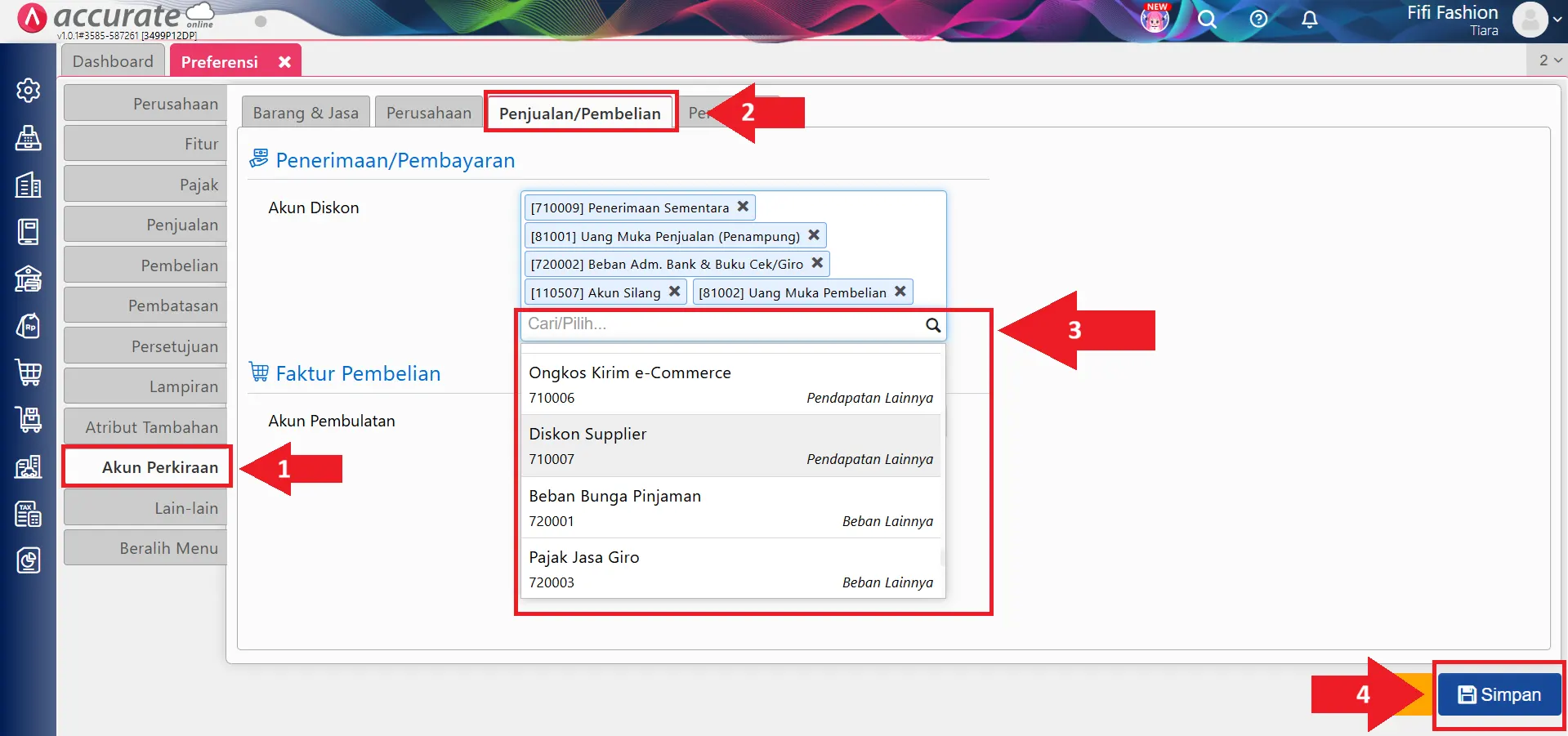Open the global search magnifier in header
The height and width of the screenshot is (736, 1568).
click(x=1207, y=20)
